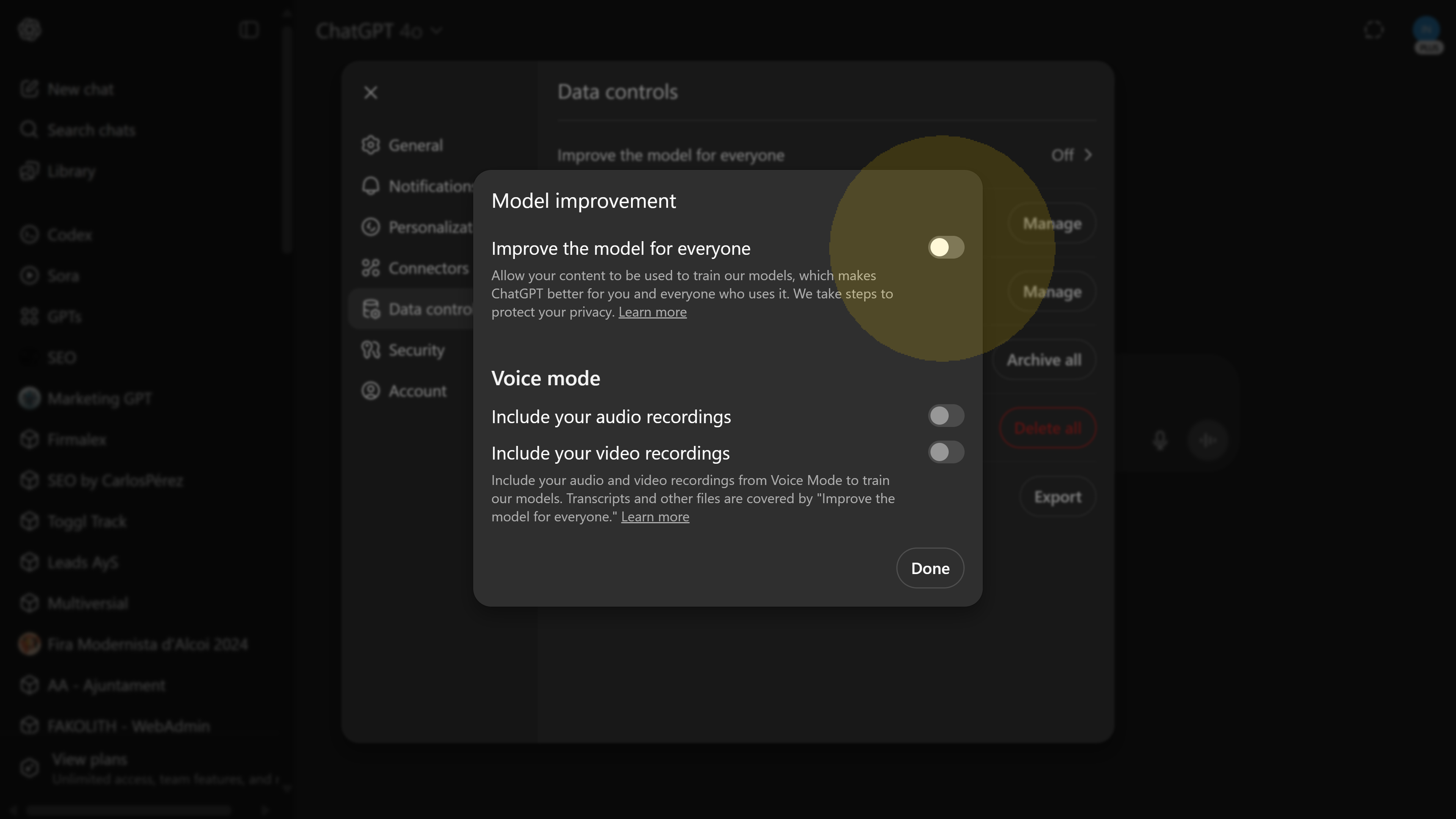The width and height of the screenshot is (1456, 819).
Task: Toggle Improve the model for everyone switch
Action: (x=946, y=247)
